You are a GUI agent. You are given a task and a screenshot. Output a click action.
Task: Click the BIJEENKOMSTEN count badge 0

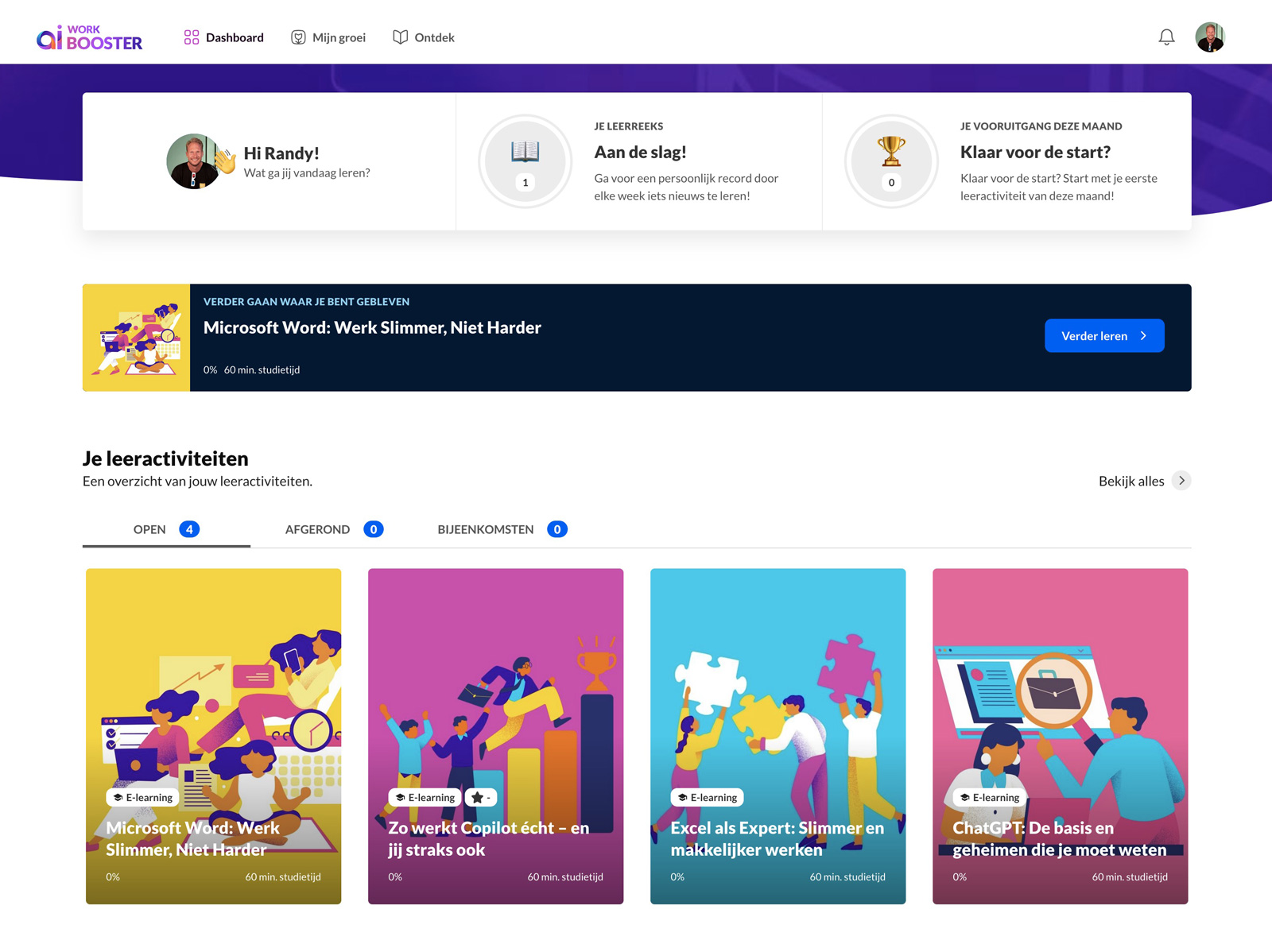point(557,529)
